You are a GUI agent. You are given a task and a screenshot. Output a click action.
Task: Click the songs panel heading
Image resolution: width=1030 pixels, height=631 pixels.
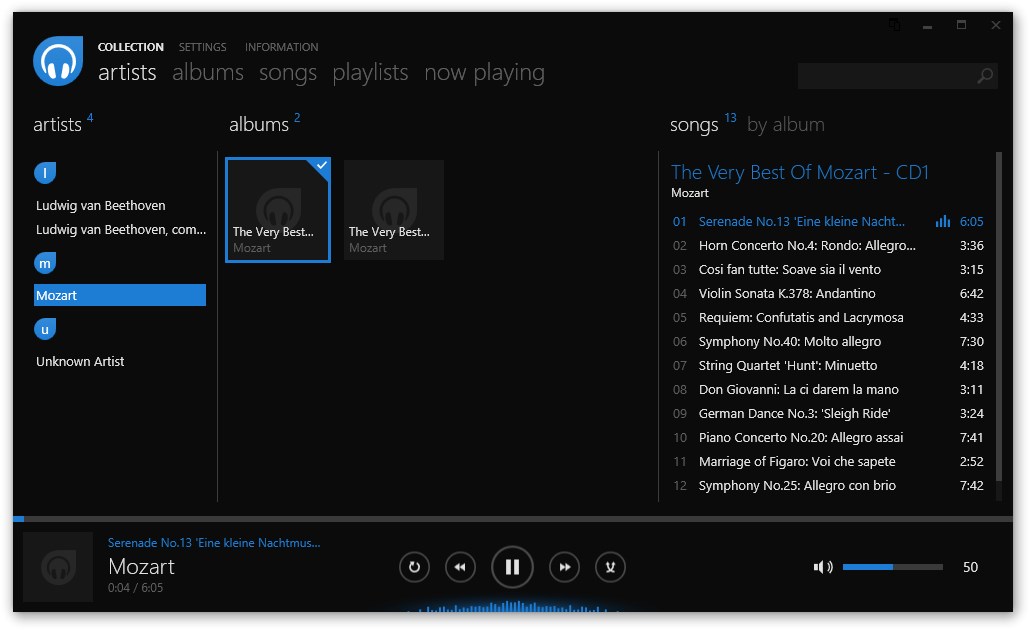(x=694, y=124)
